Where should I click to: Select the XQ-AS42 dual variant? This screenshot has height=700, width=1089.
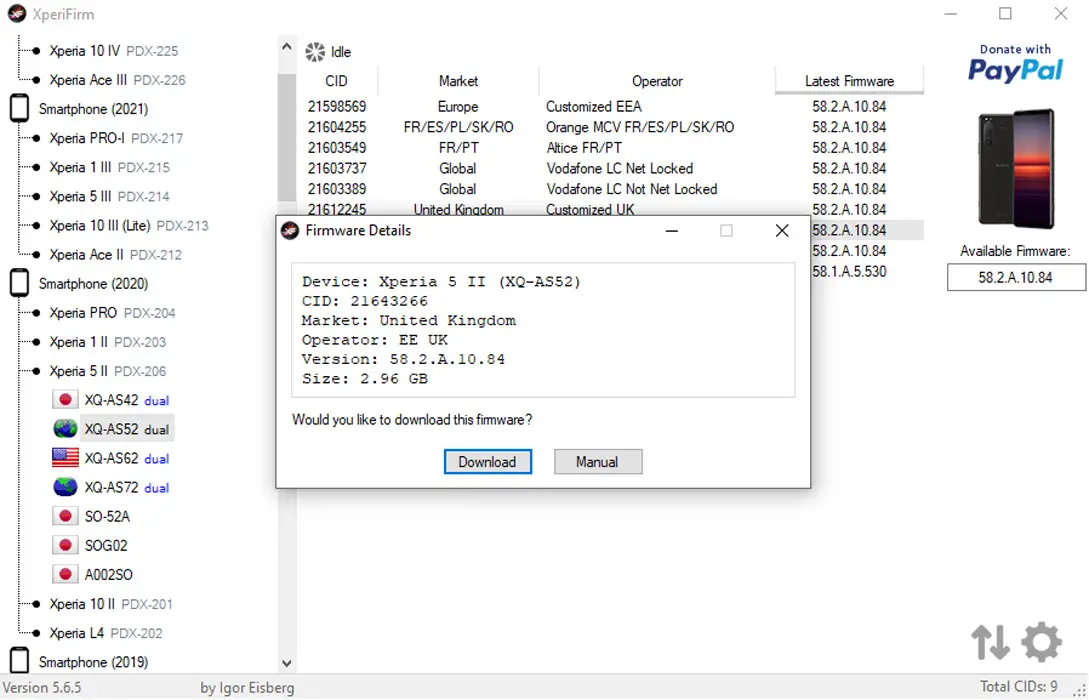[x=126, y=400]
